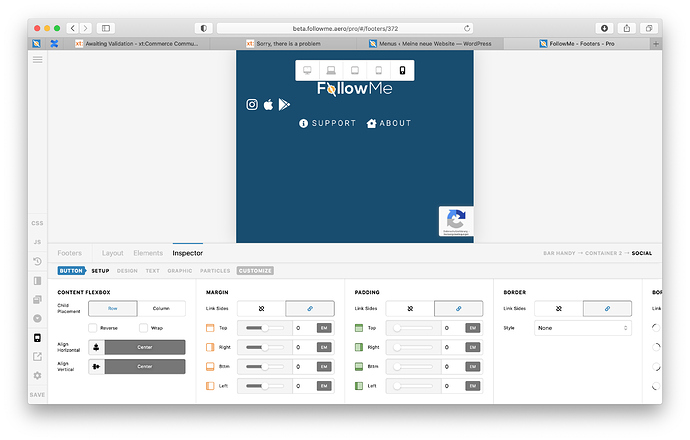The image size is (690, 440).
Task: Click the SAVE button in sidebar
Action: pyautogui.click(x=37, y=395)
